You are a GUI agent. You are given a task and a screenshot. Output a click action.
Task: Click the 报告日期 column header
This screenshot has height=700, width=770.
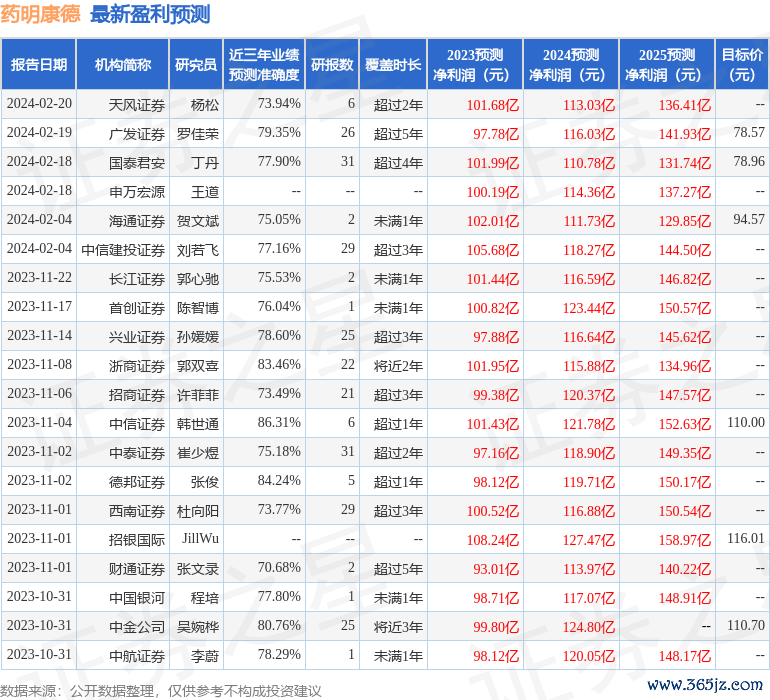tap(39, 64)
